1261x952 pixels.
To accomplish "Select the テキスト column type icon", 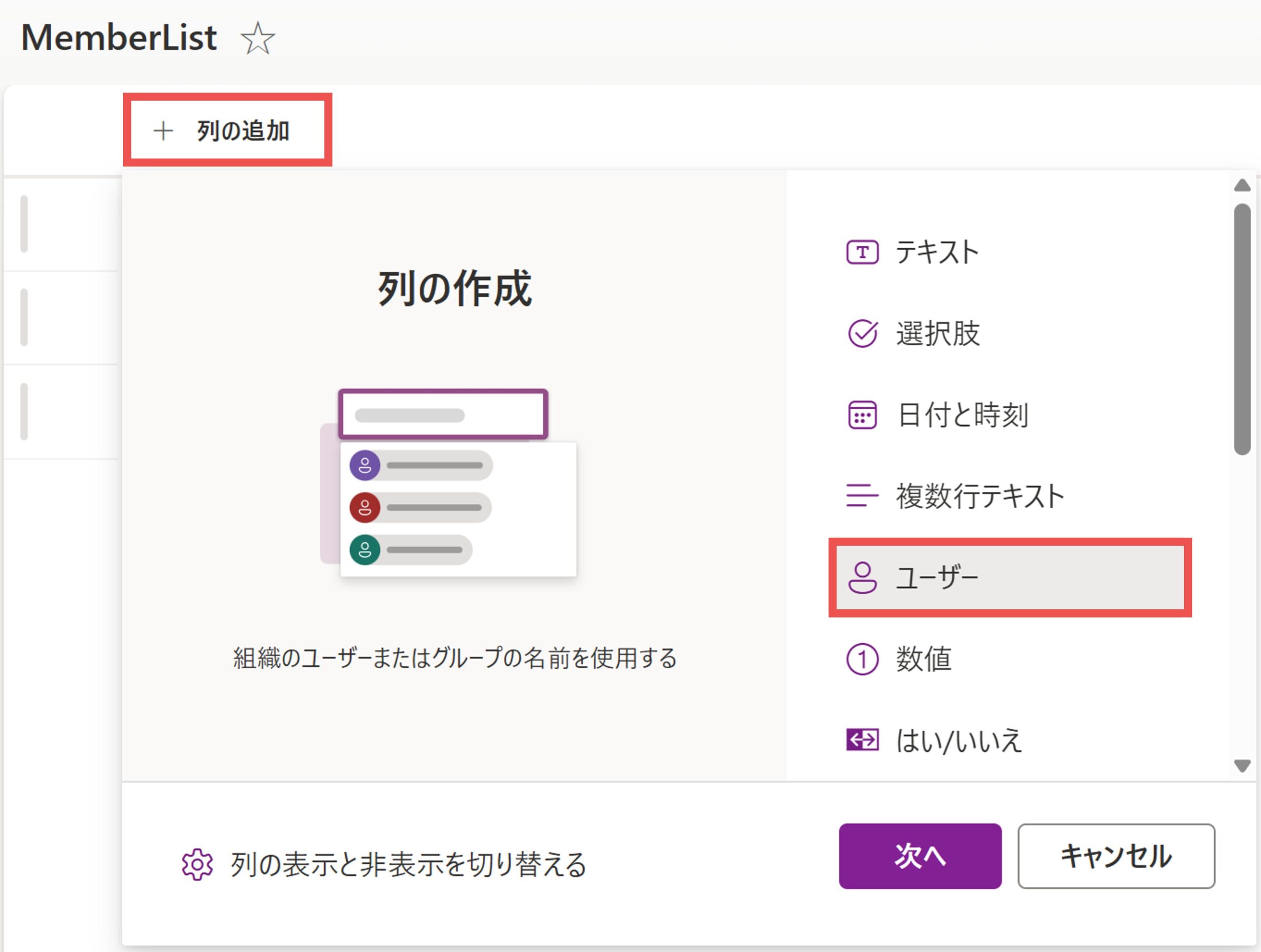I will [x=862, y=252].
